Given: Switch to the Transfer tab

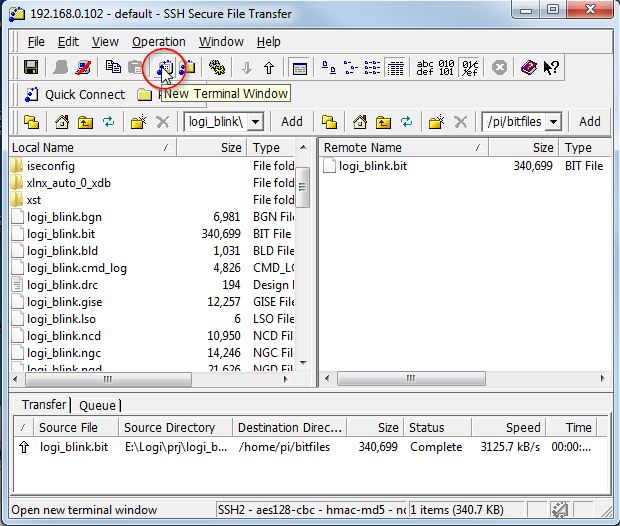Looking at the screenshot, I should (x=43, y=405).
